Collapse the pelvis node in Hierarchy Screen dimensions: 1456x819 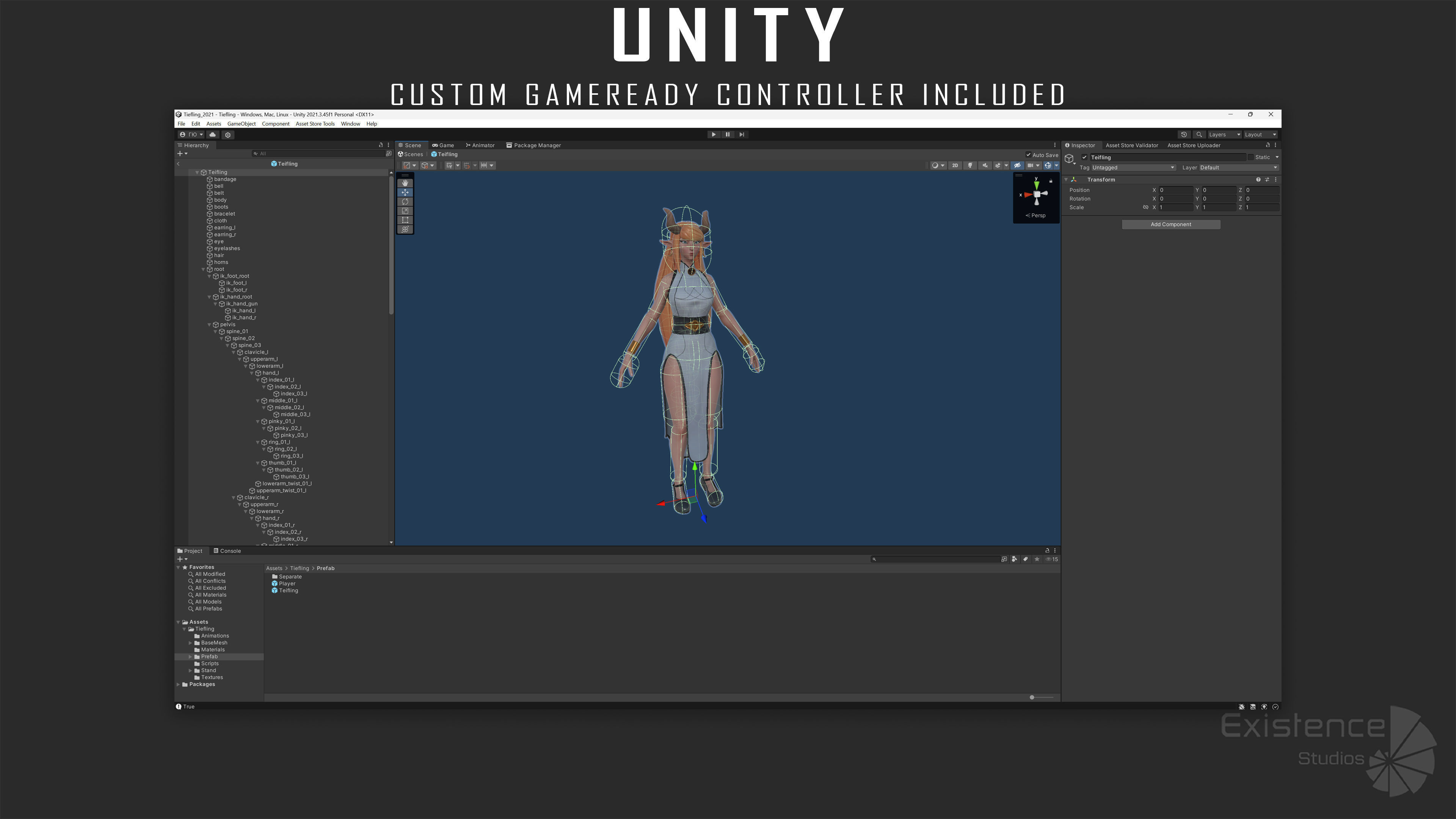209,325
